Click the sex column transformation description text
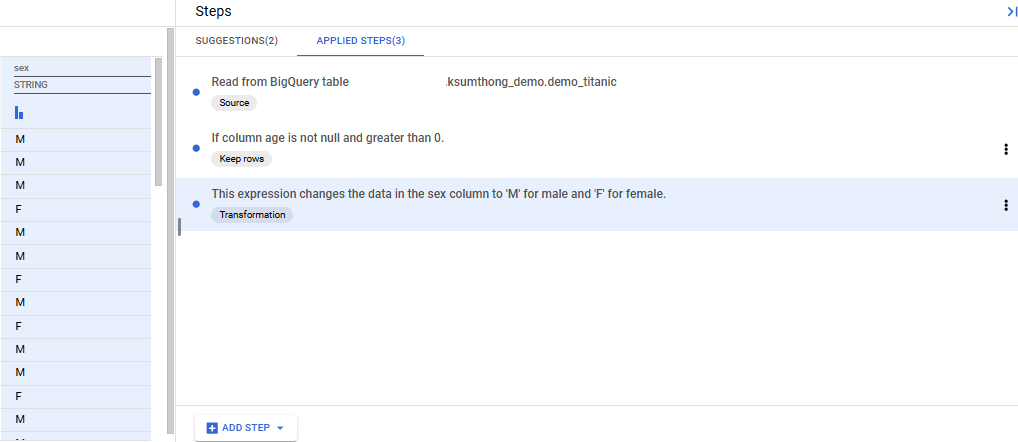This screenshot has height=442, width=1018. coord(438,193)
